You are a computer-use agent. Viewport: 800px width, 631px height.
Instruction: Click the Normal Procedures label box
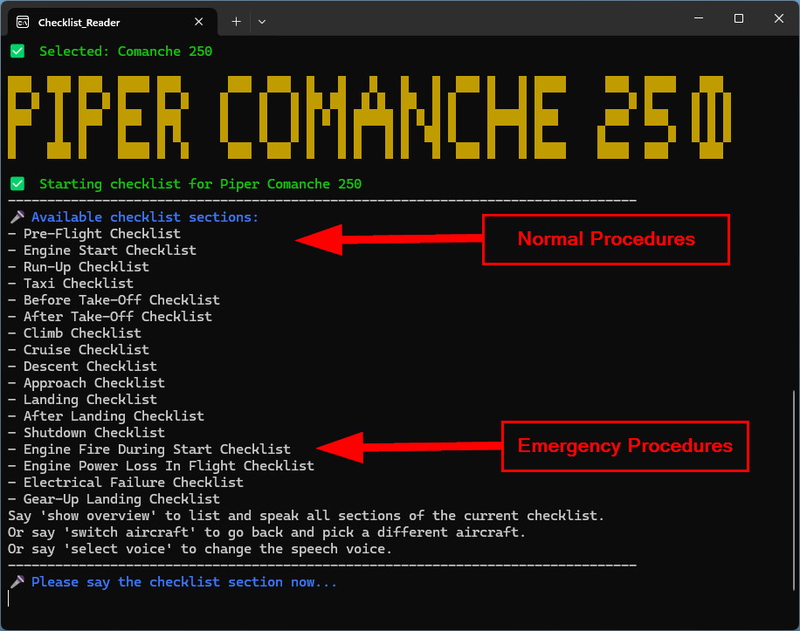pos(605,239)
